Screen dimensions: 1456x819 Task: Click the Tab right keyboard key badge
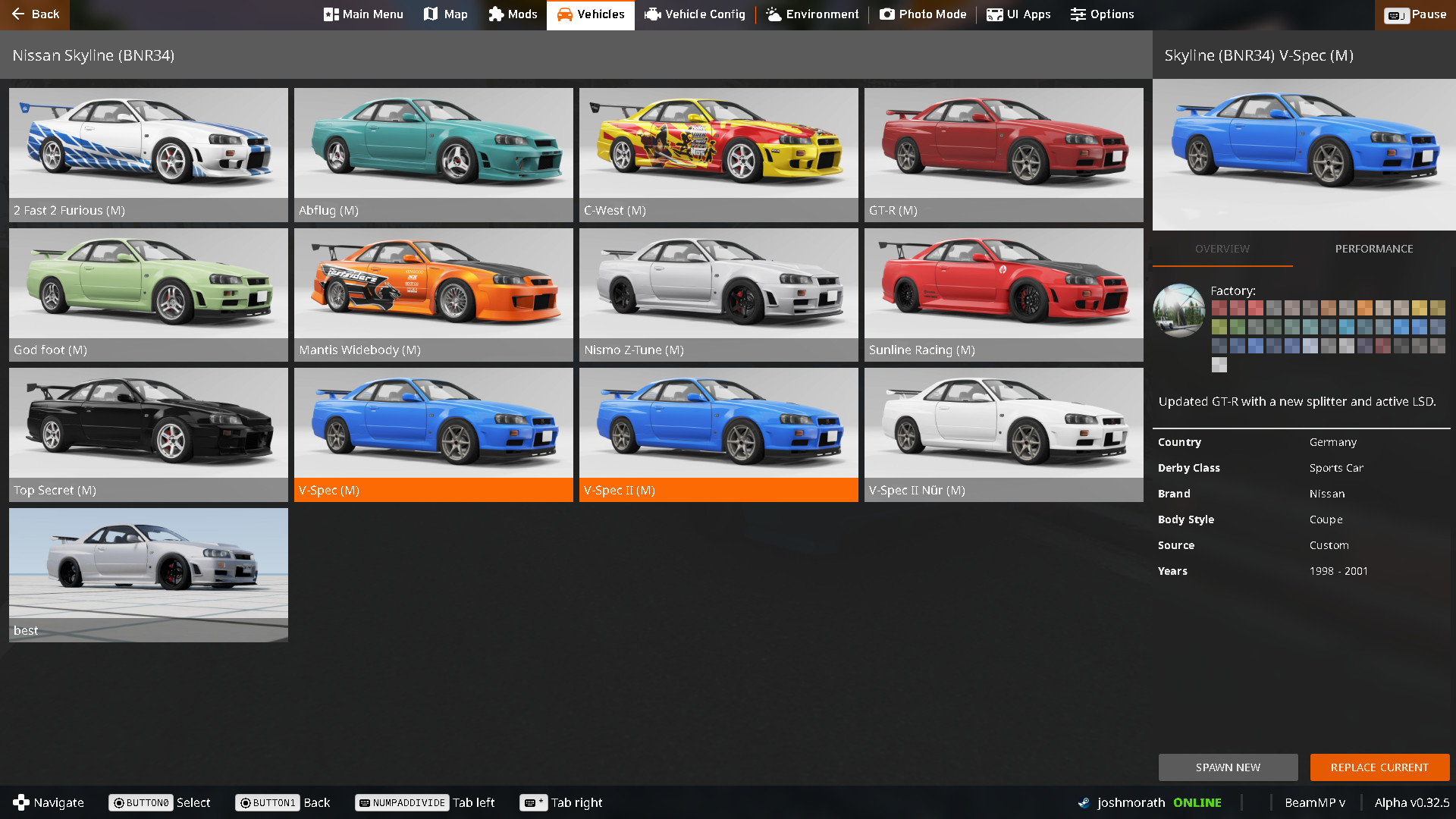pos(534,802)
